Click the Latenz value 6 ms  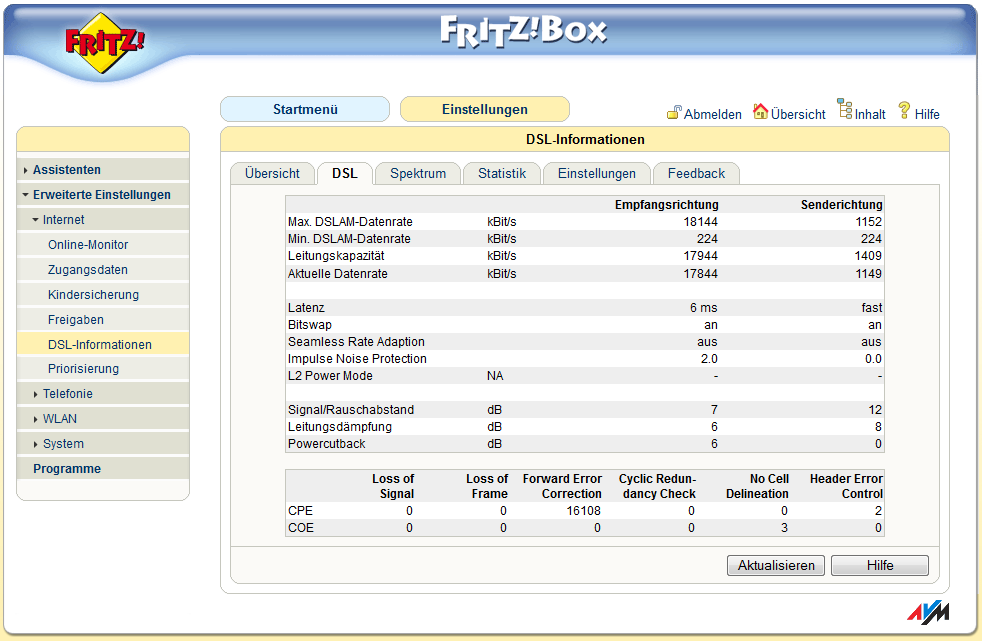[704, 307]
